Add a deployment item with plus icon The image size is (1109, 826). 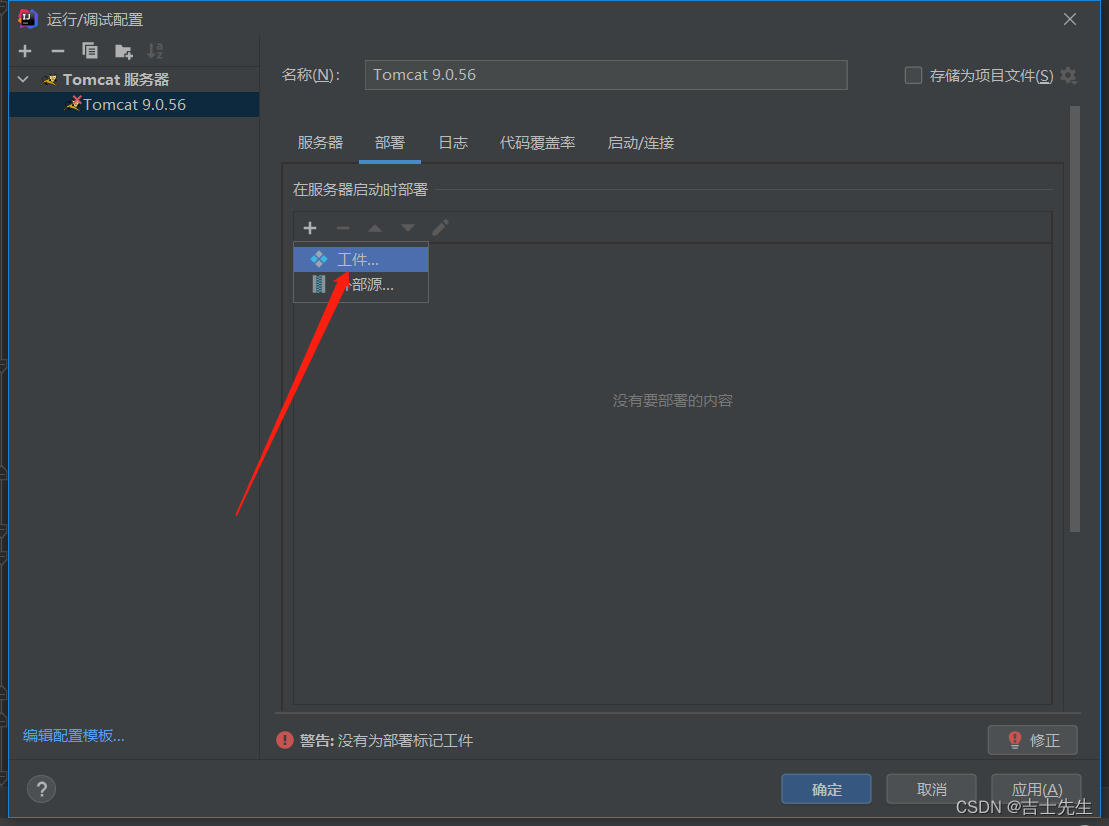point(310,228)
